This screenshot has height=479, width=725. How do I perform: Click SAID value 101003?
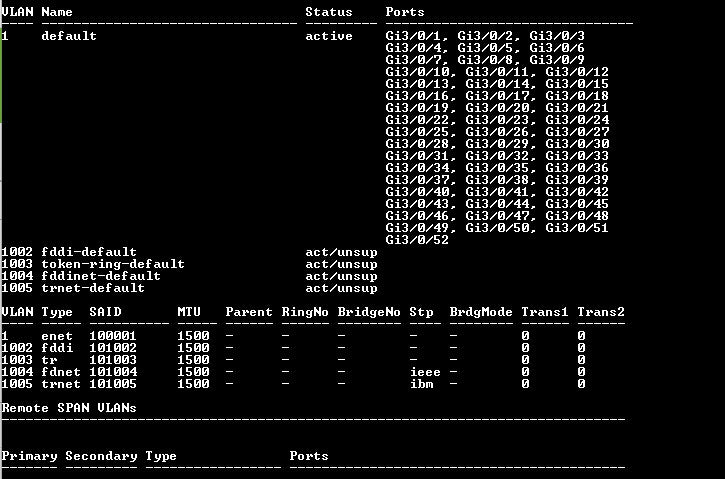tap(113, 360)
